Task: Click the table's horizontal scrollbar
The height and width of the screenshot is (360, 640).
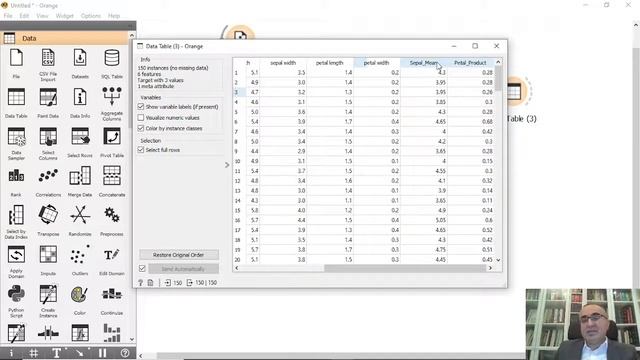Action: tap(404, 268)
